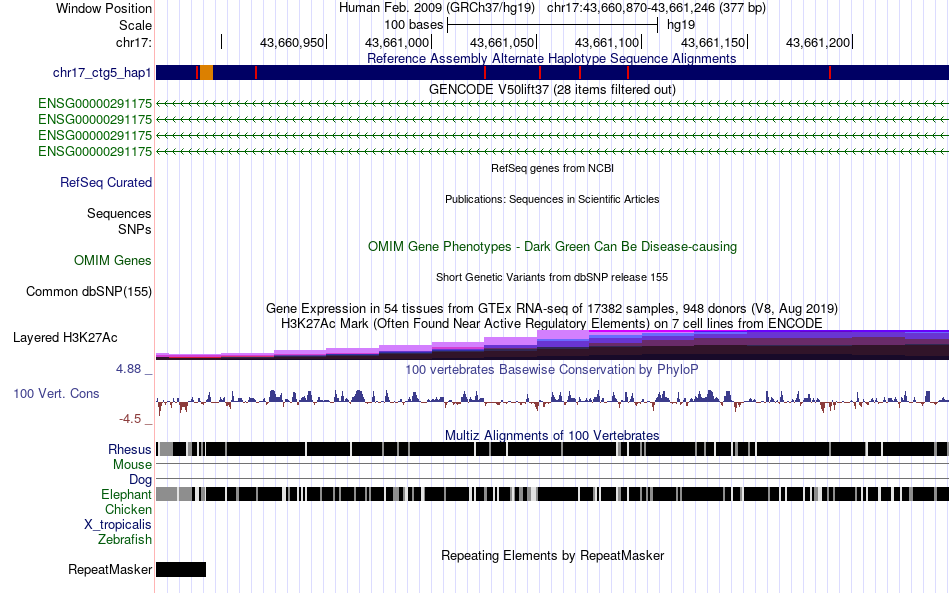Click the chr17:43,660,870-43,661,246 position text

[656, 8]
